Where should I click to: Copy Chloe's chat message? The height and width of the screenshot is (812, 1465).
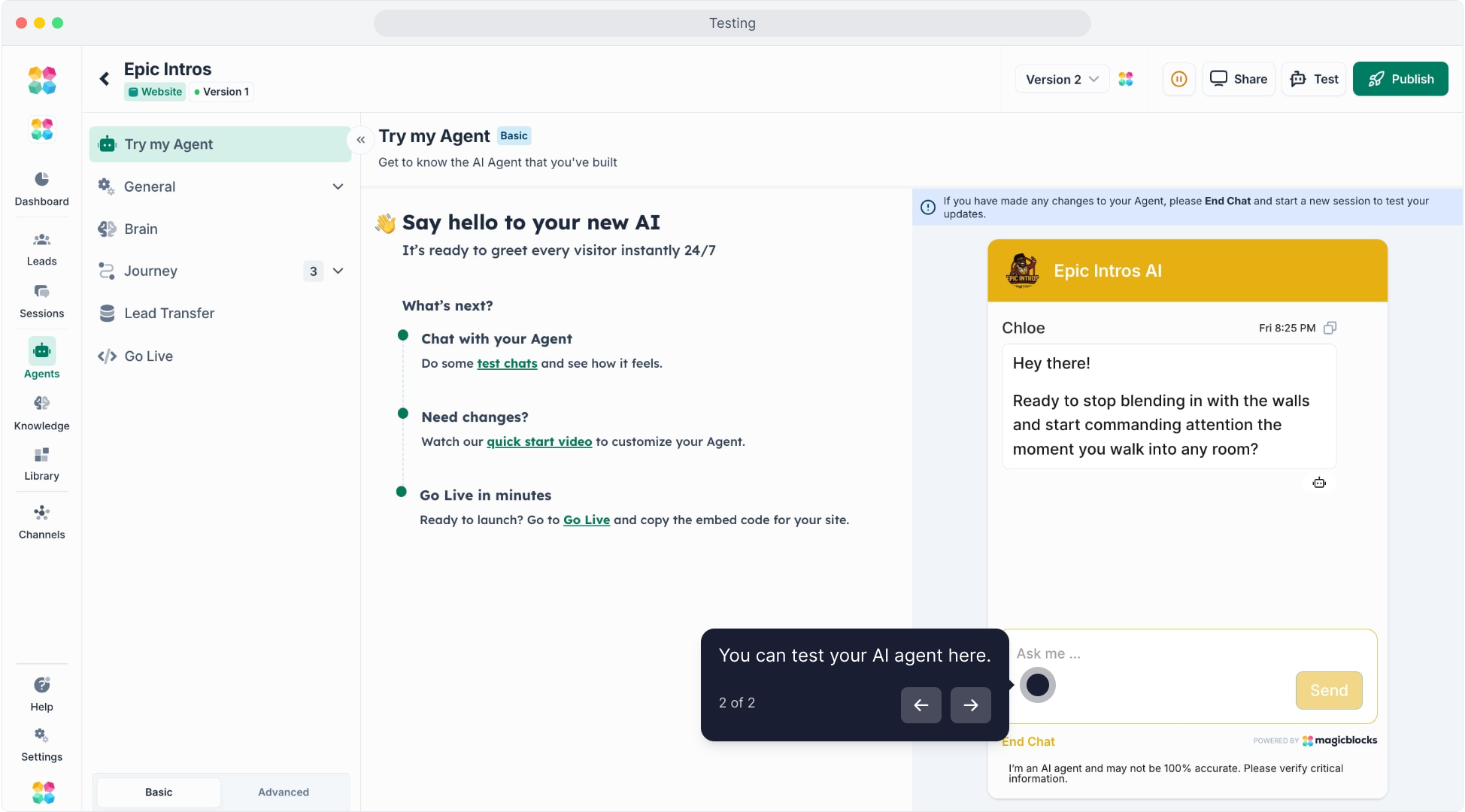point(1330,328)
